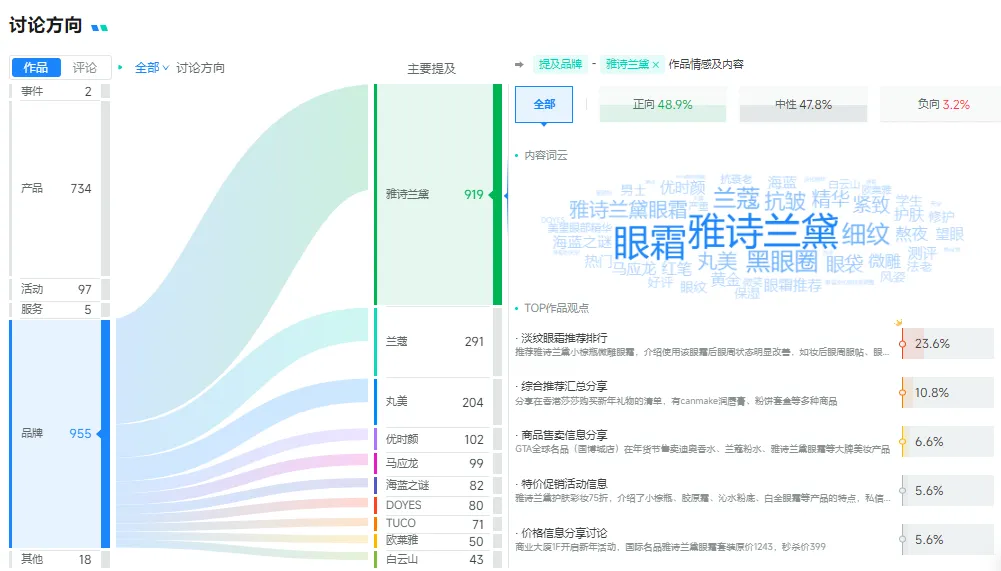This screenshot has height=571, width=1001.
Task: Click 眼霜 in the word cloud
Action: 649,242
